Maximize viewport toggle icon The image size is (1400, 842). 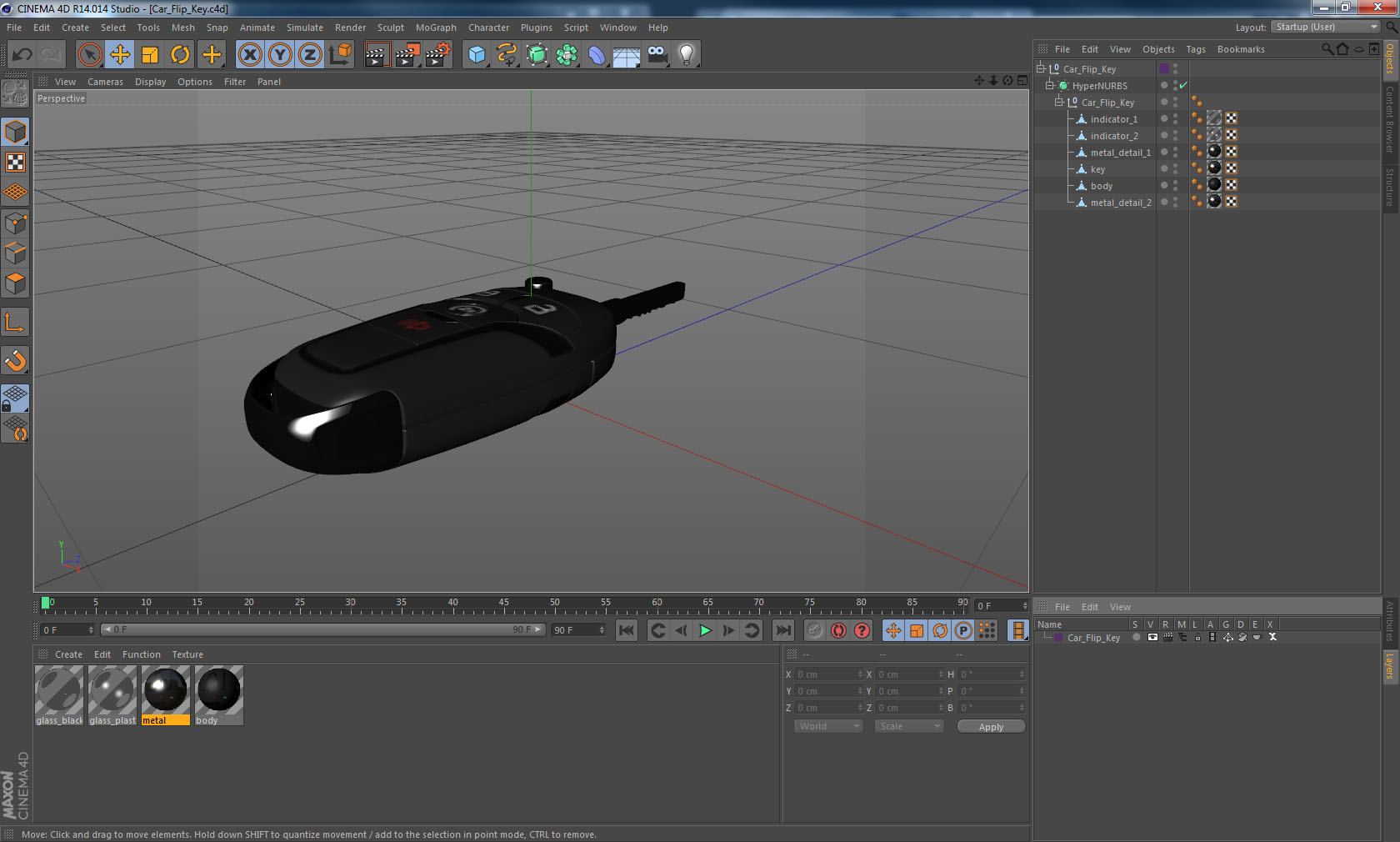pyautogui.click(x=1022, y=81)
